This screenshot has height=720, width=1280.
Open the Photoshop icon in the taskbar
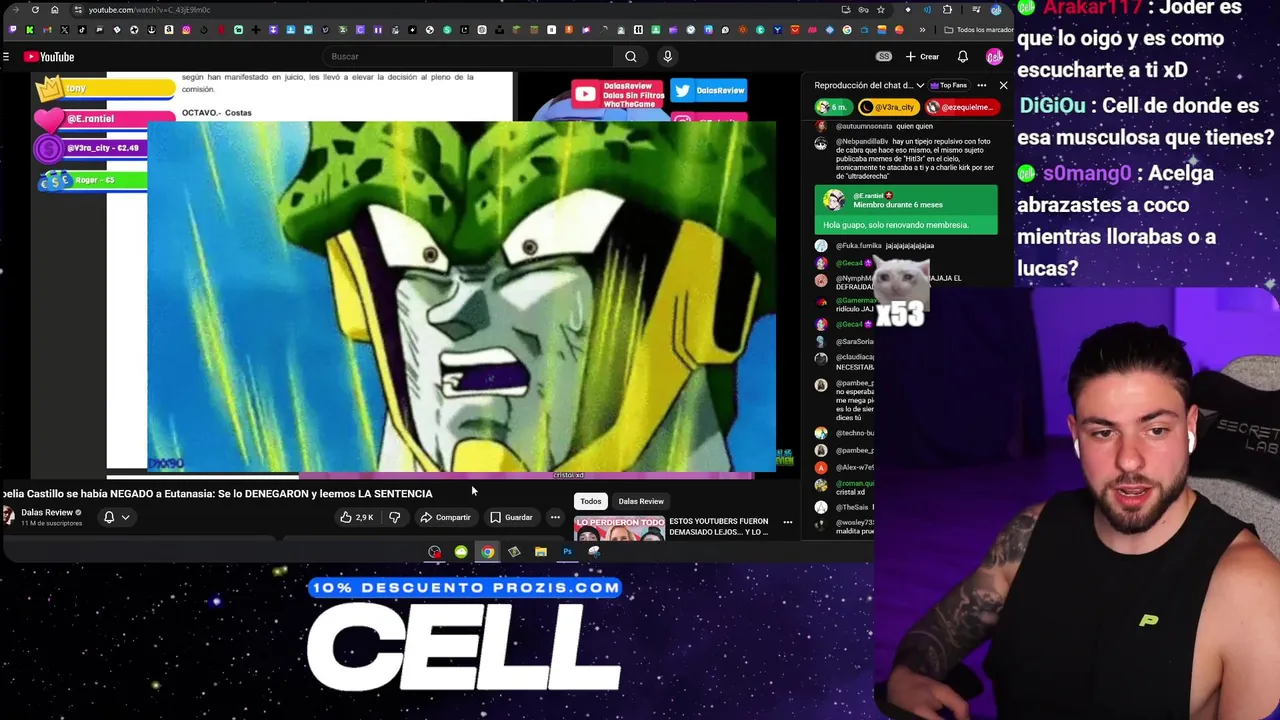tap(567, 551)
